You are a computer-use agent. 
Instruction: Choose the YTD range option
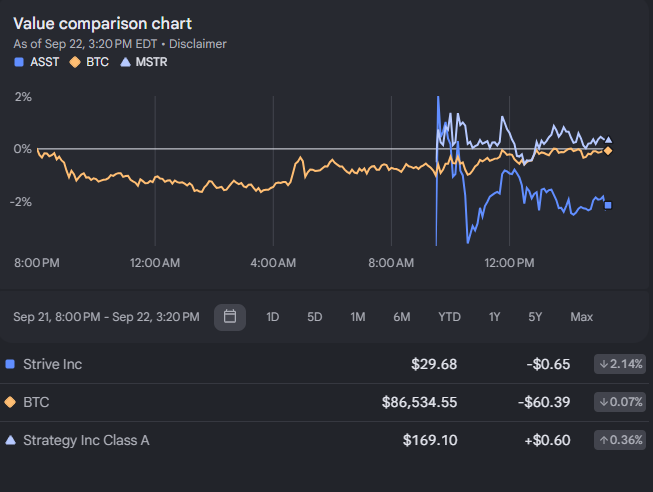pyautogui.click(x=449, y=317)
